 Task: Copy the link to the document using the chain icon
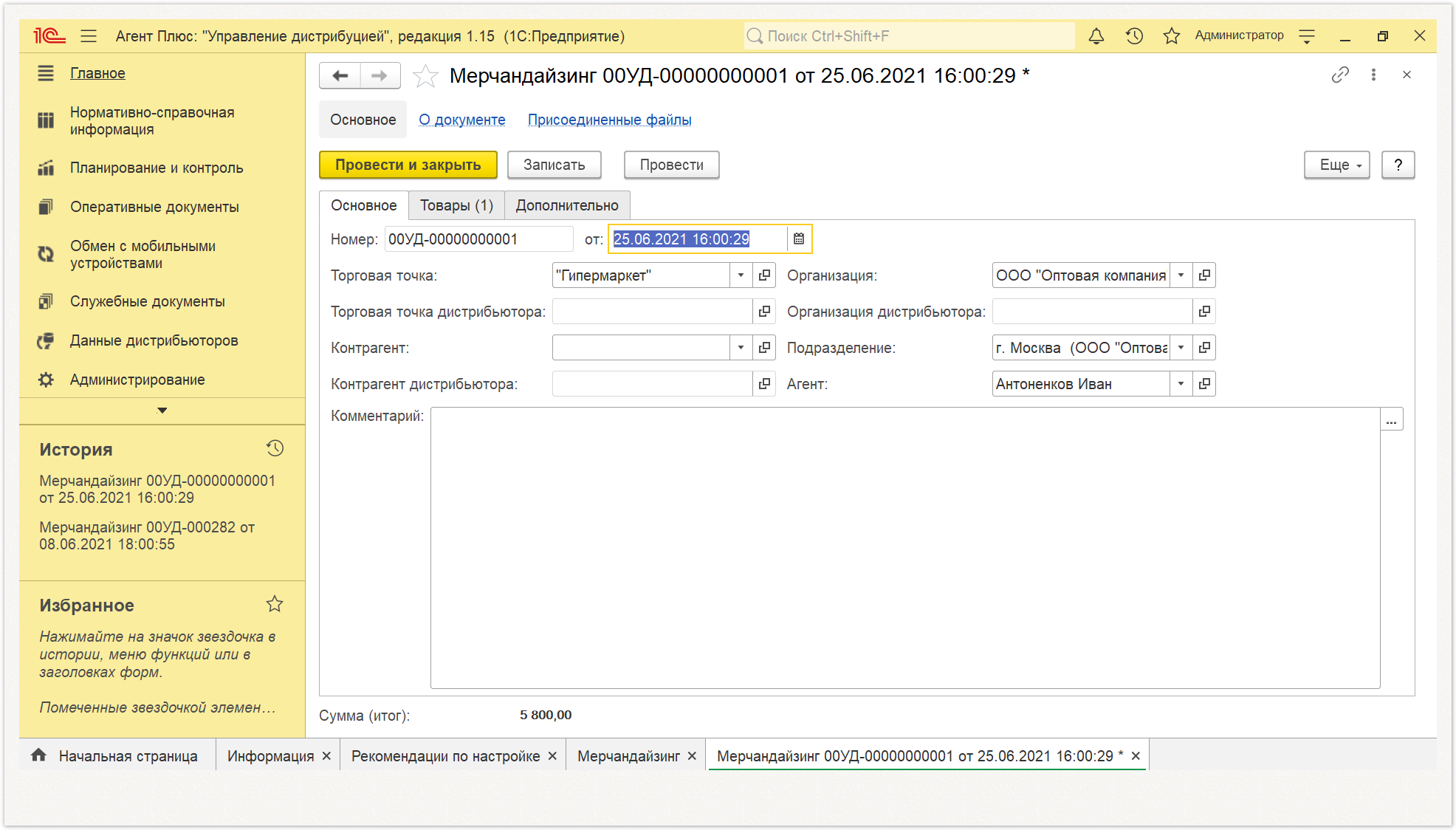point(1340,75)
